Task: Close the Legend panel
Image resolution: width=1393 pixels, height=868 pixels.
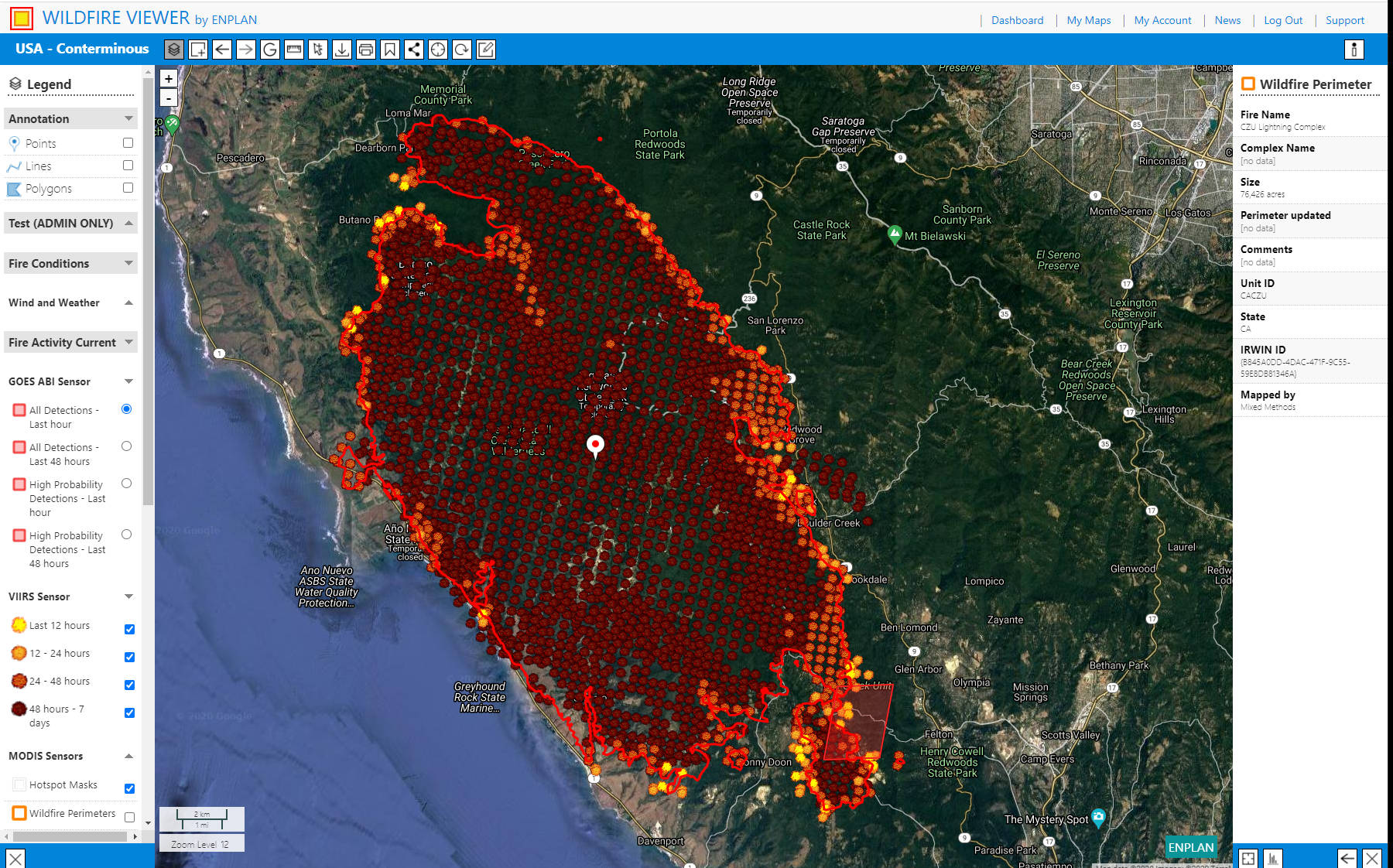Action: pyautogui.click(x=15, y=858)
